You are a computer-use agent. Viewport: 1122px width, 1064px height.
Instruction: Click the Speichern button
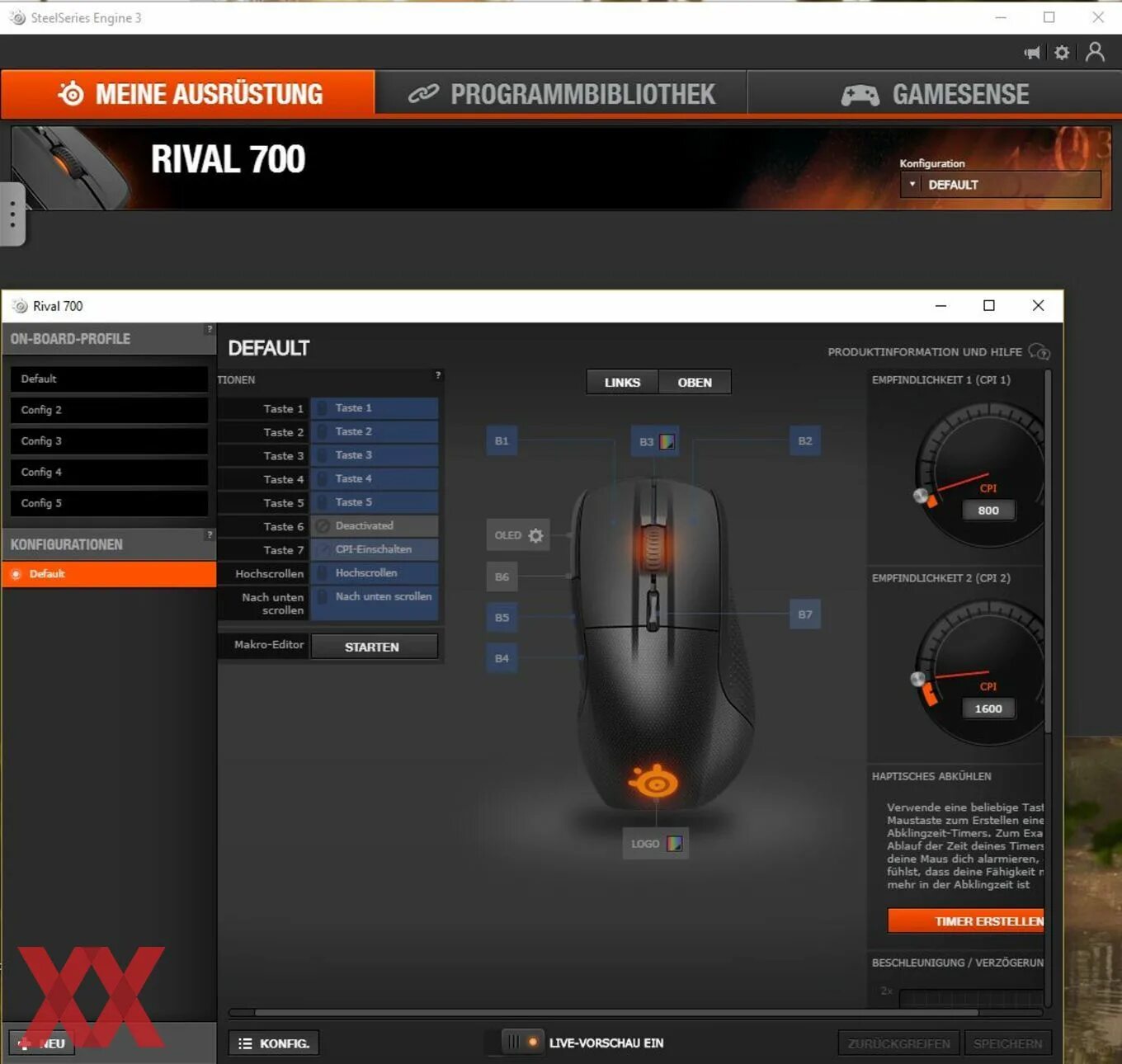pos(1007,1043)
